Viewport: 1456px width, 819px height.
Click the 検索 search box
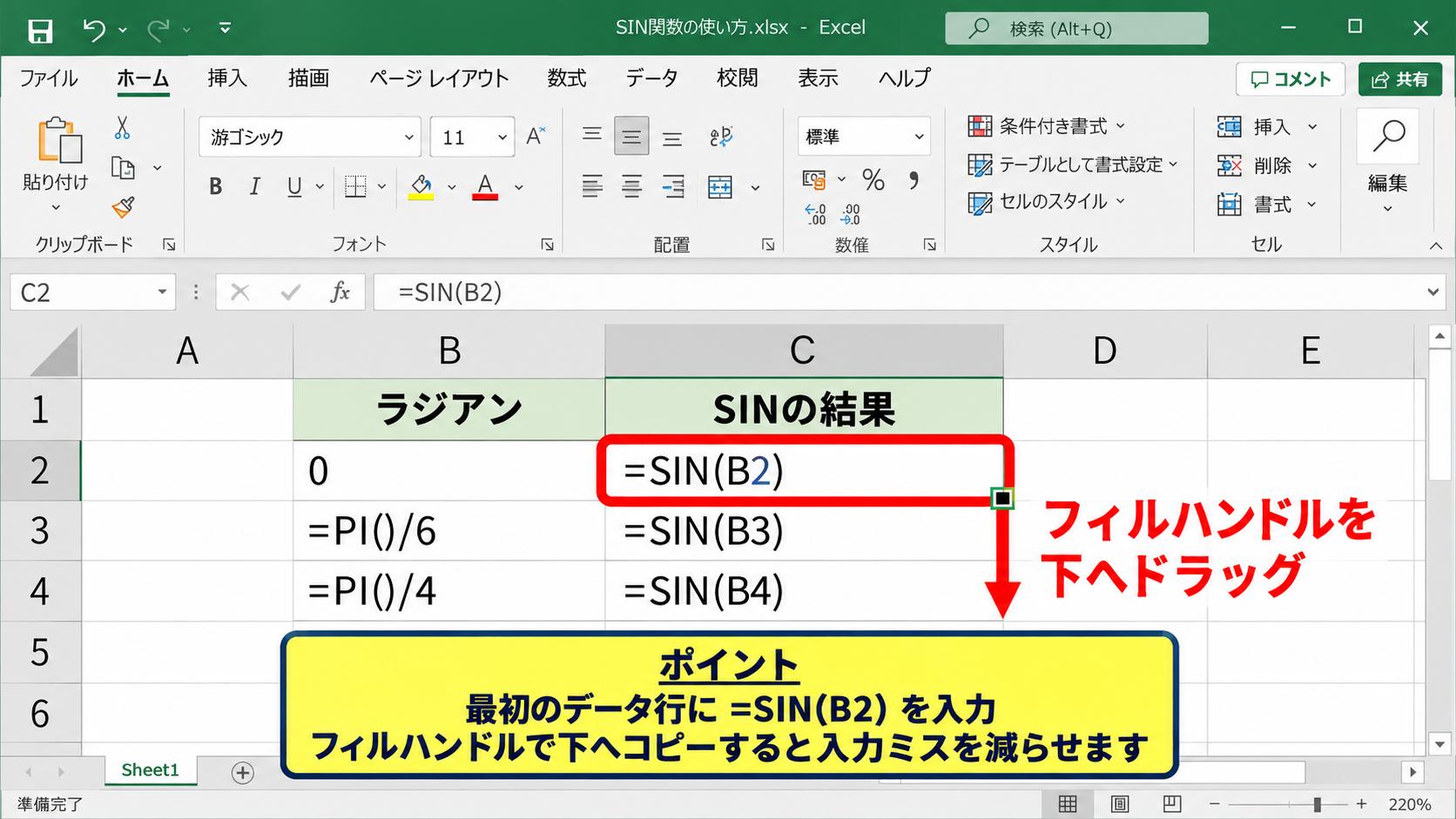pos(1077,29)
